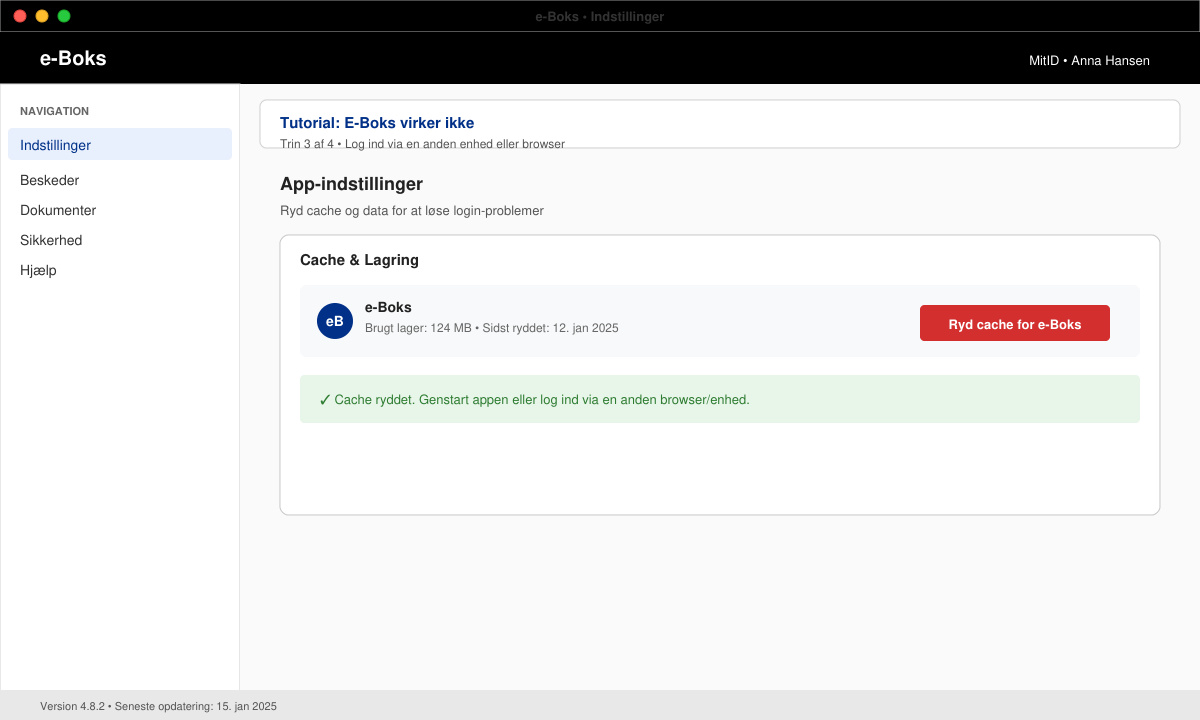
Task: Select storage info Brugt lager 124 MB
Action: [x=491, y=328]
